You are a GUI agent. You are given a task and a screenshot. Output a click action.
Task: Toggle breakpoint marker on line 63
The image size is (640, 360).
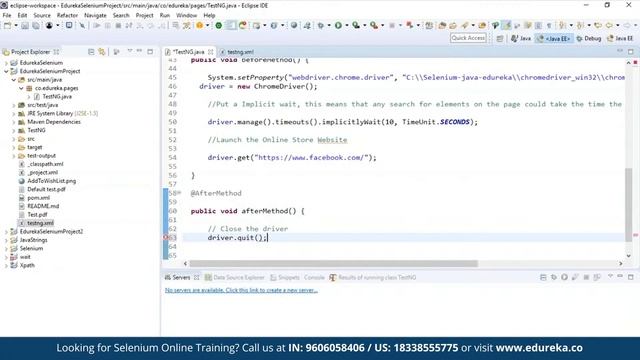point(166,238)
